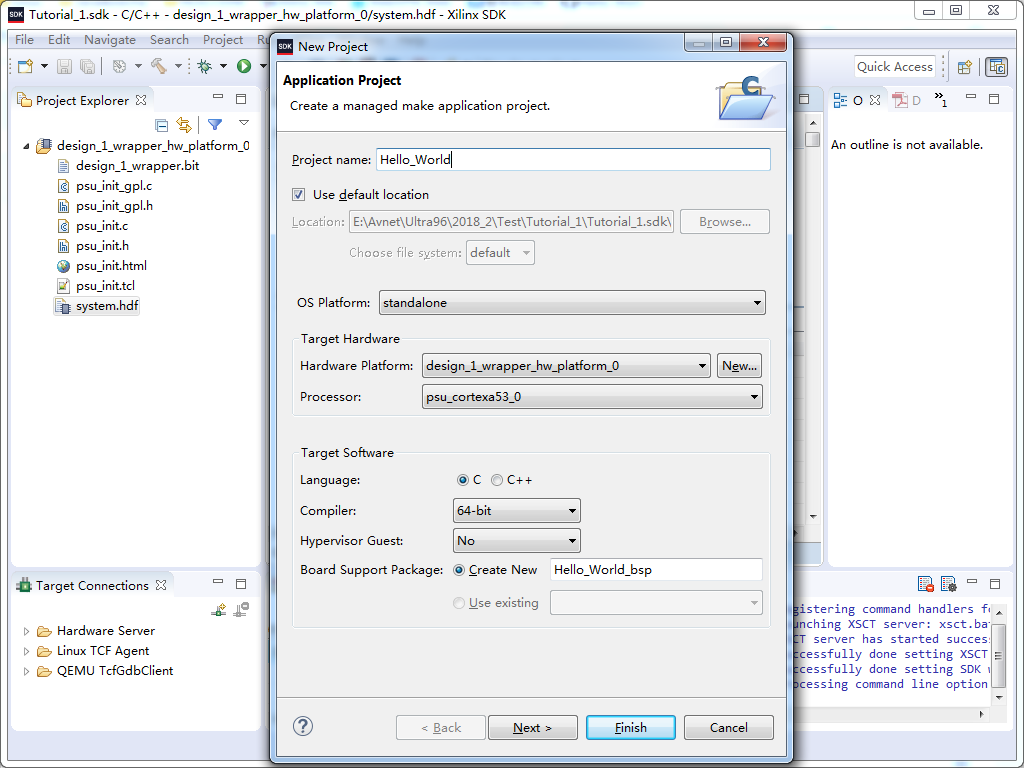
Task: Click the New project toolbar icon
Action: (x=26, y=66)
